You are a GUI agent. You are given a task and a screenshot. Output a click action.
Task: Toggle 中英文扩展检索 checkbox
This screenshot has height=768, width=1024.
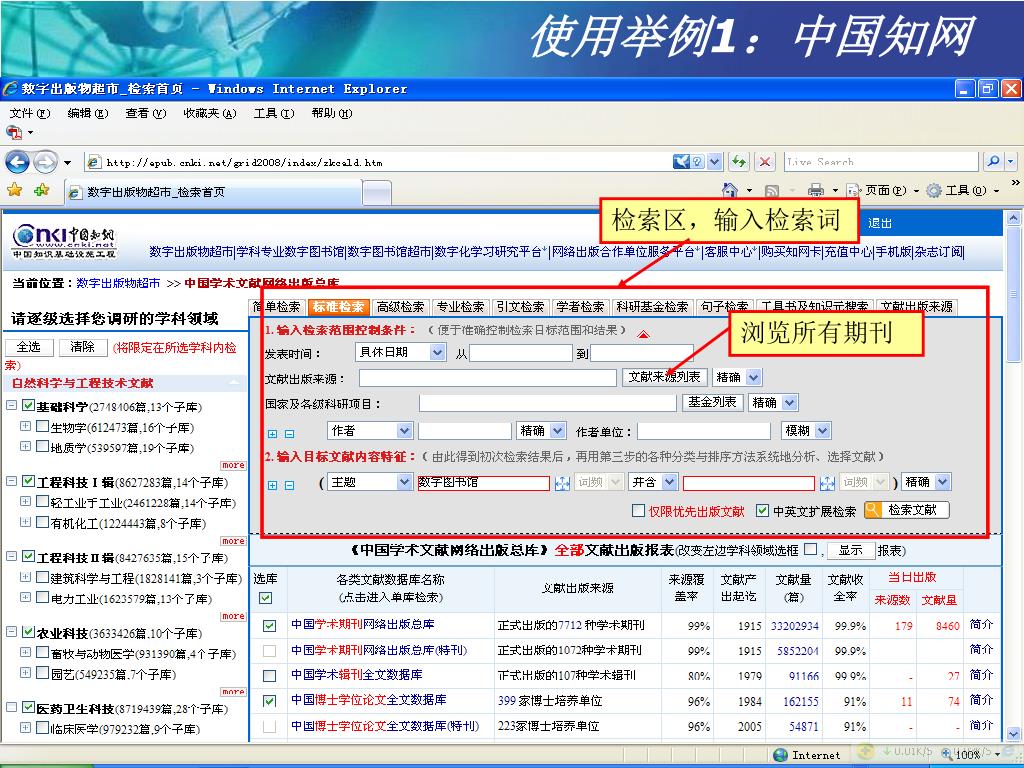[x=762, y=511]
